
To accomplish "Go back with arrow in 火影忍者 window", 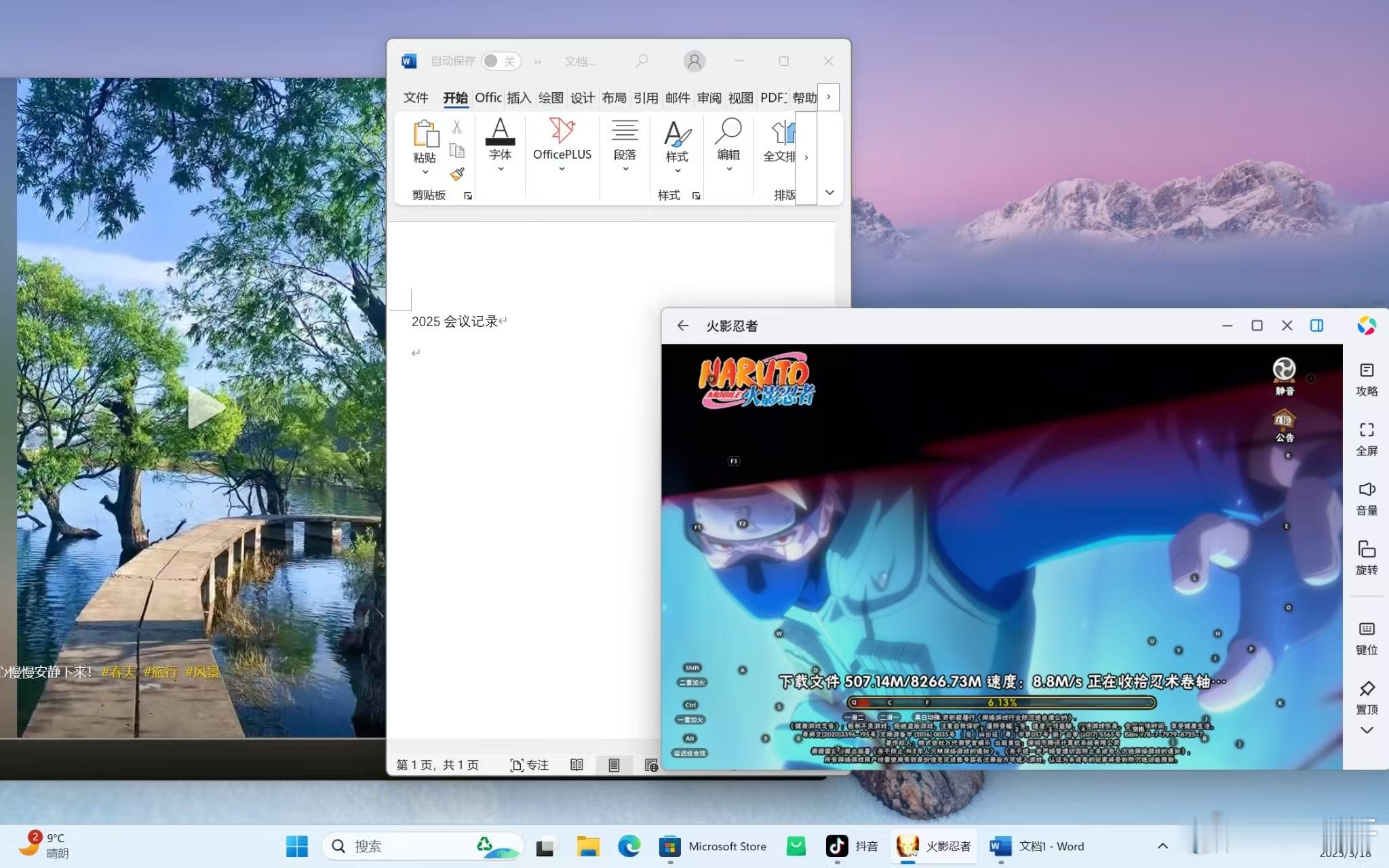I will click(x=683, y=325).
